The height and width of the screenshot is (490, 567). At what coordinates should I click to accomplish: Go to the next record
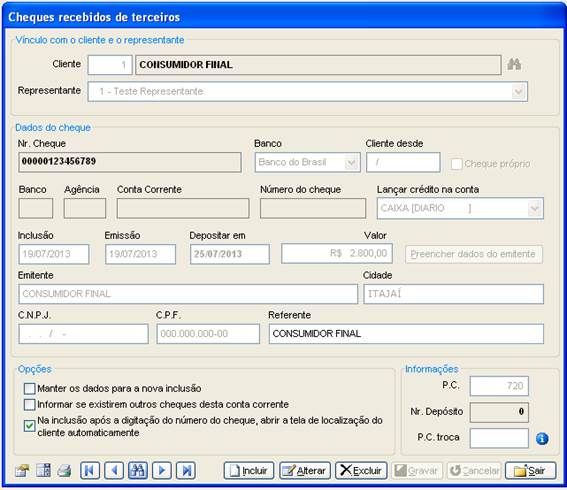point(162,470)
